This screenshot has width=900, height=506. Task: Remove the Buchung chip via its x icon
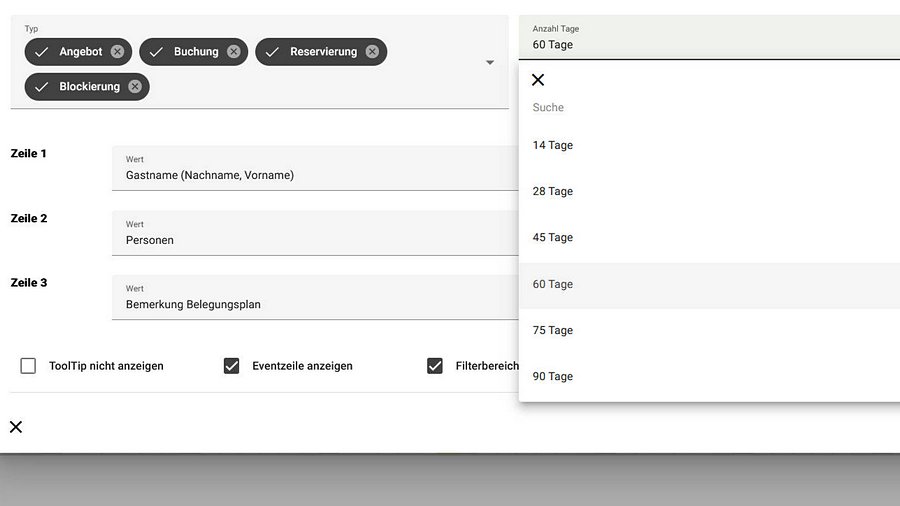pos(234,52)
